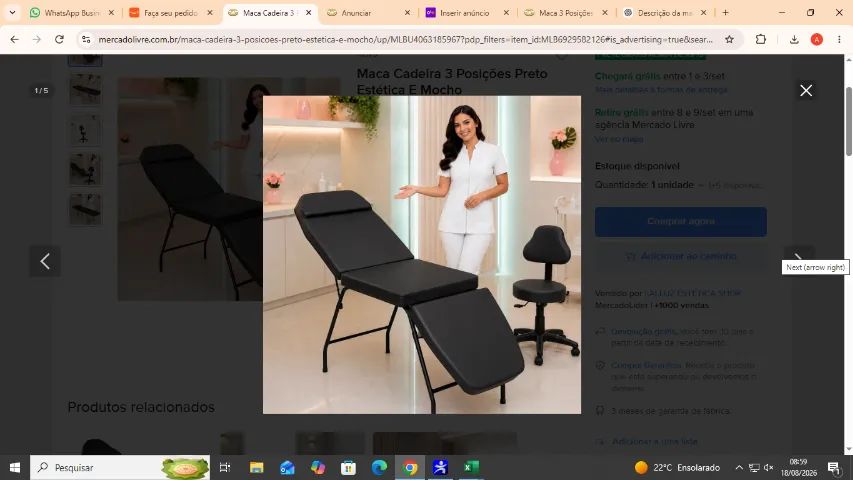This screenshot has height=480, width=853.
Task: Switch to Anunciar tab
Action: click(367, 13)
